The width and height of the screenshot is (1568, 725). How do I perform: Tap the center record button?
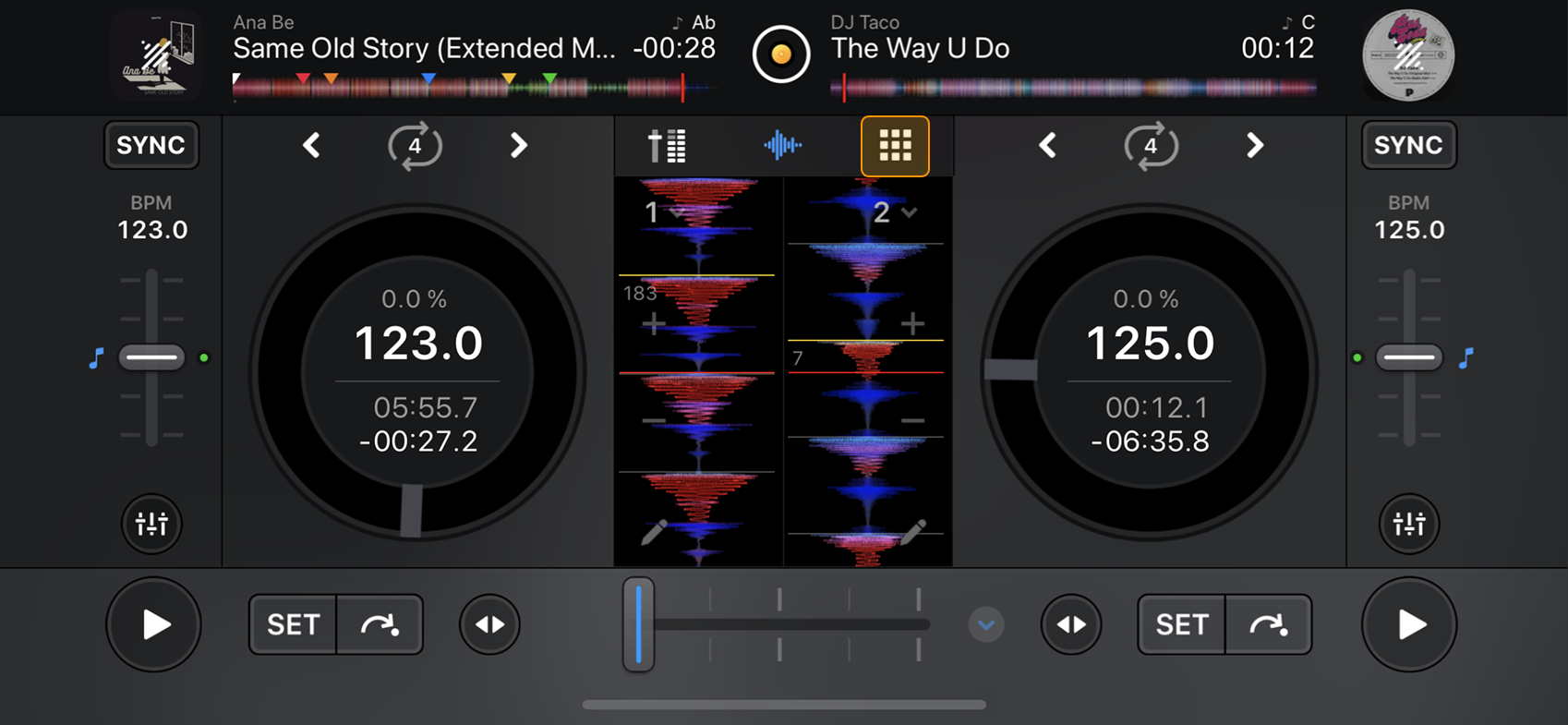point(781,54)
